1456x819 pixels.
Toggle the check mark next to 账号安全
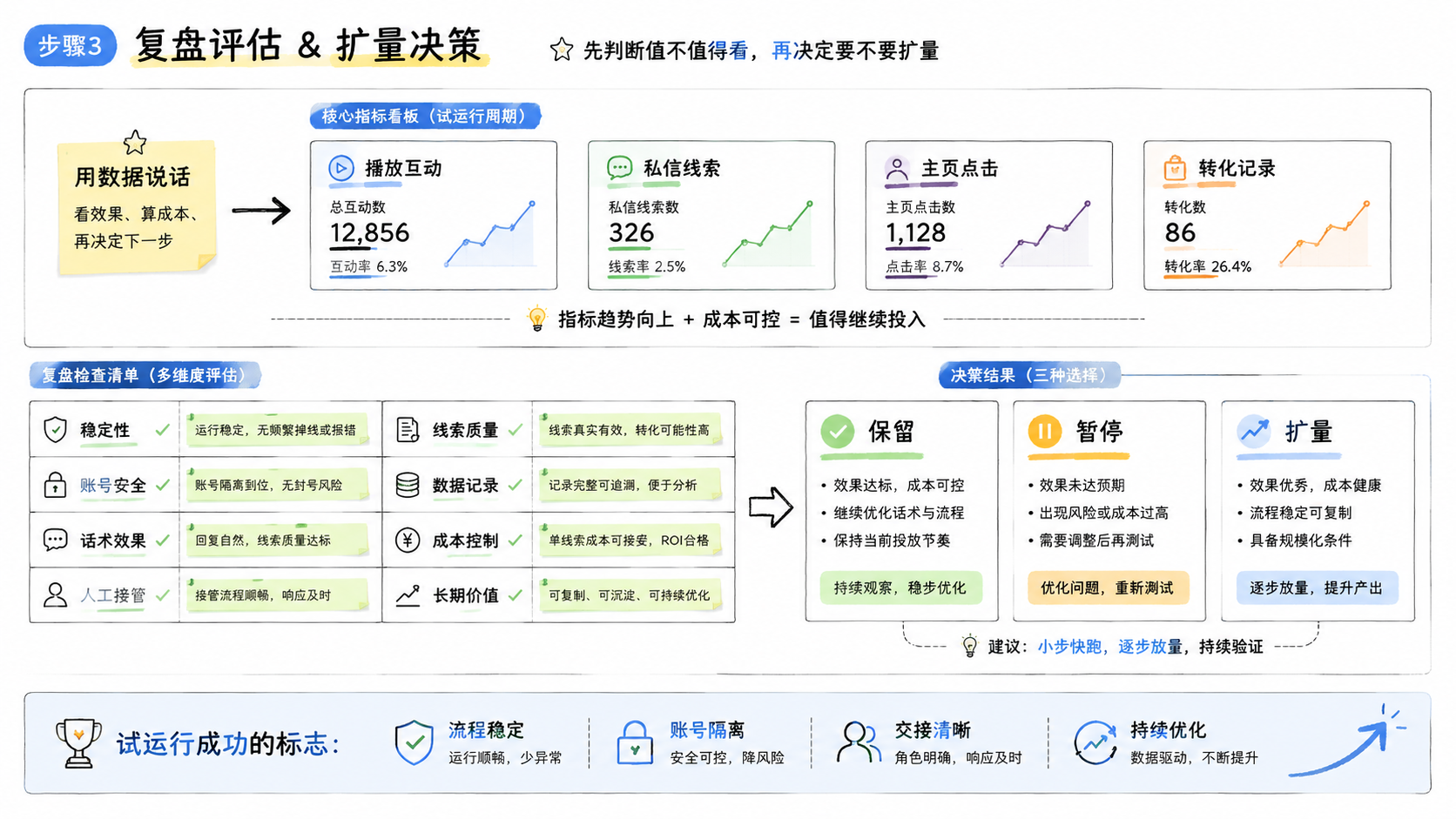tap(162, 485)
